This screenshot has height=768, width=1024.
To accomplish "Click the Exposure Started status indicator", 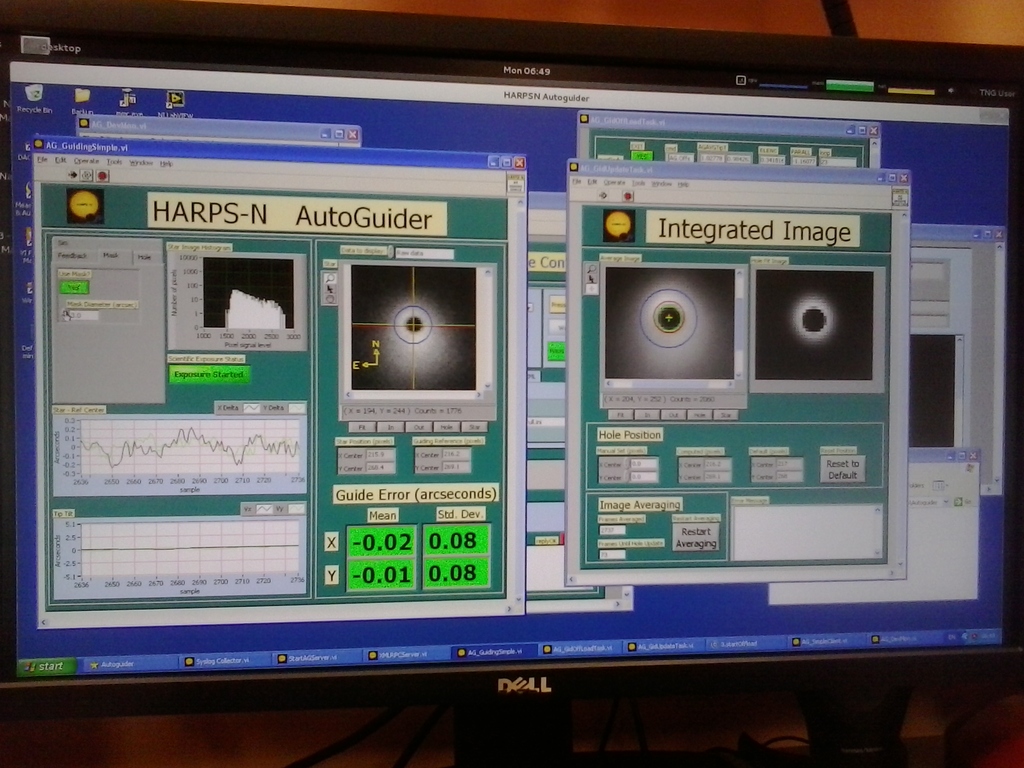I will point(209,374).
